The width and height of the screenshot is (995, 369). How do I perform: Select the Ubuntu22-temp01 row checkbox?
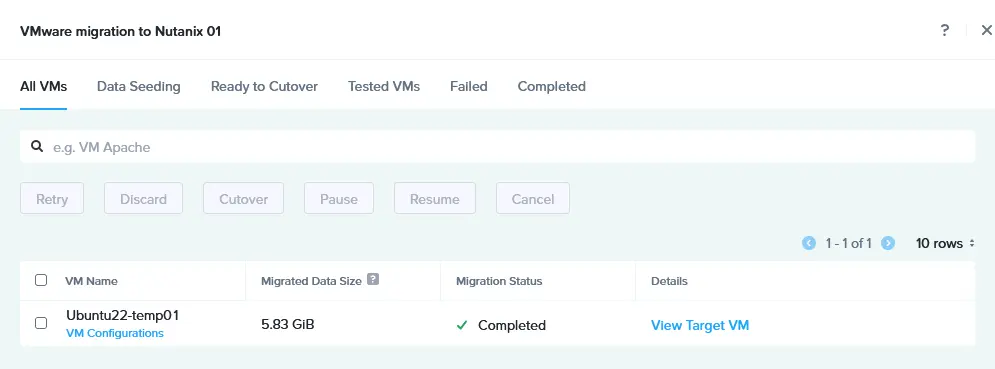click(x=41, y=323)
